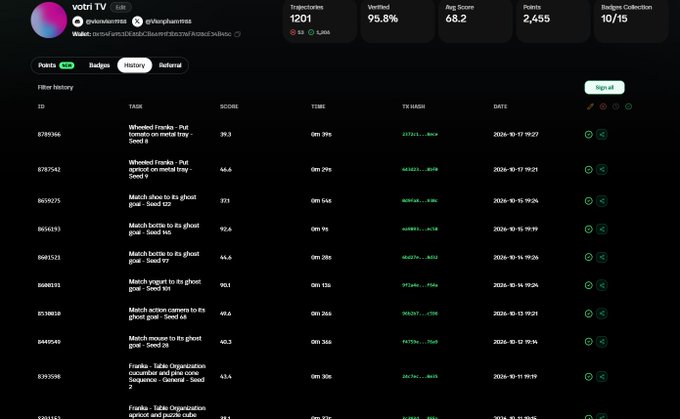The image size is (680, 419).
Task: Copy the wallet address
Action: click(x=238, y=34)
